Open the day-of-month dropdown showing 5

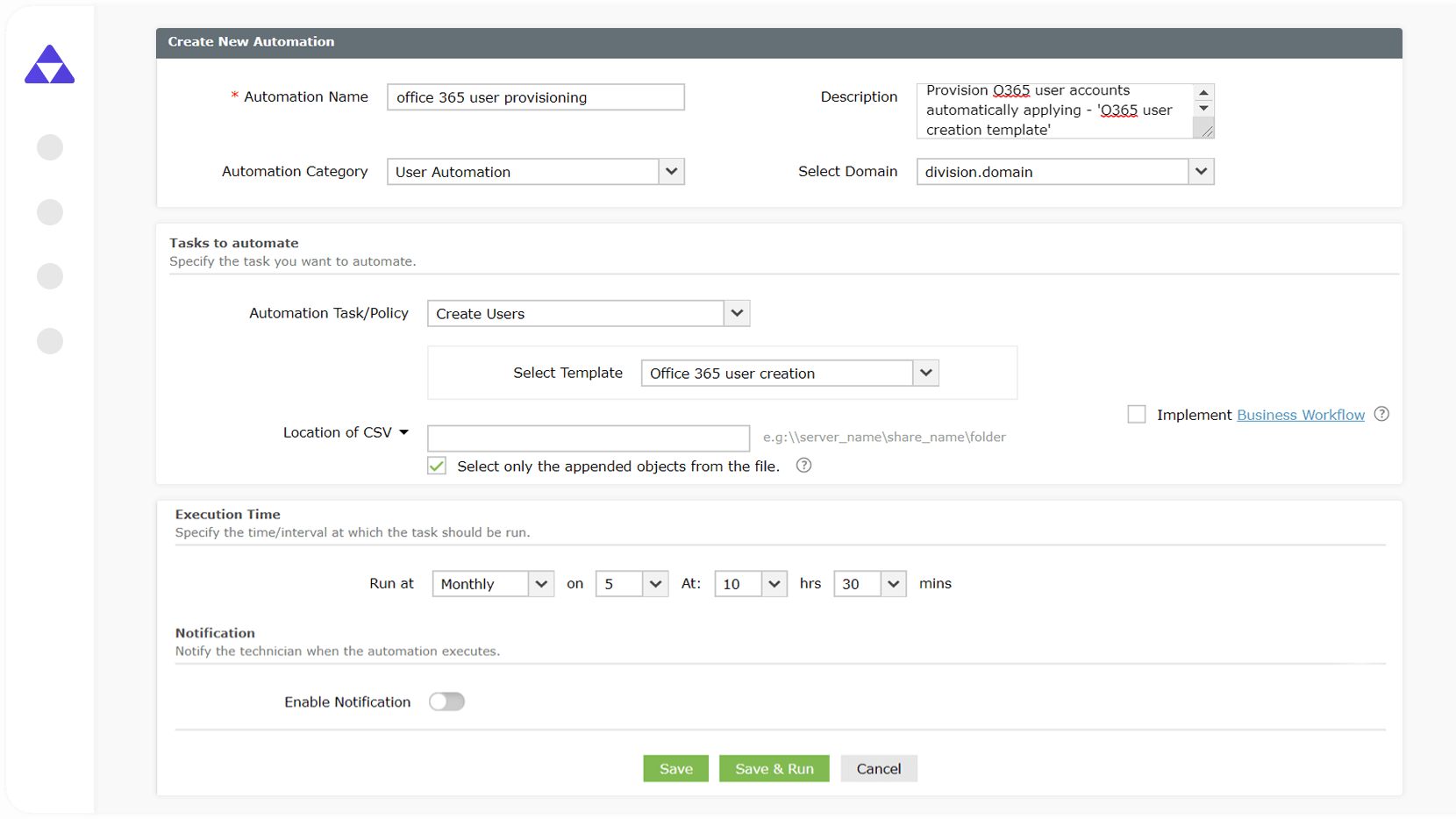(632, 584)
